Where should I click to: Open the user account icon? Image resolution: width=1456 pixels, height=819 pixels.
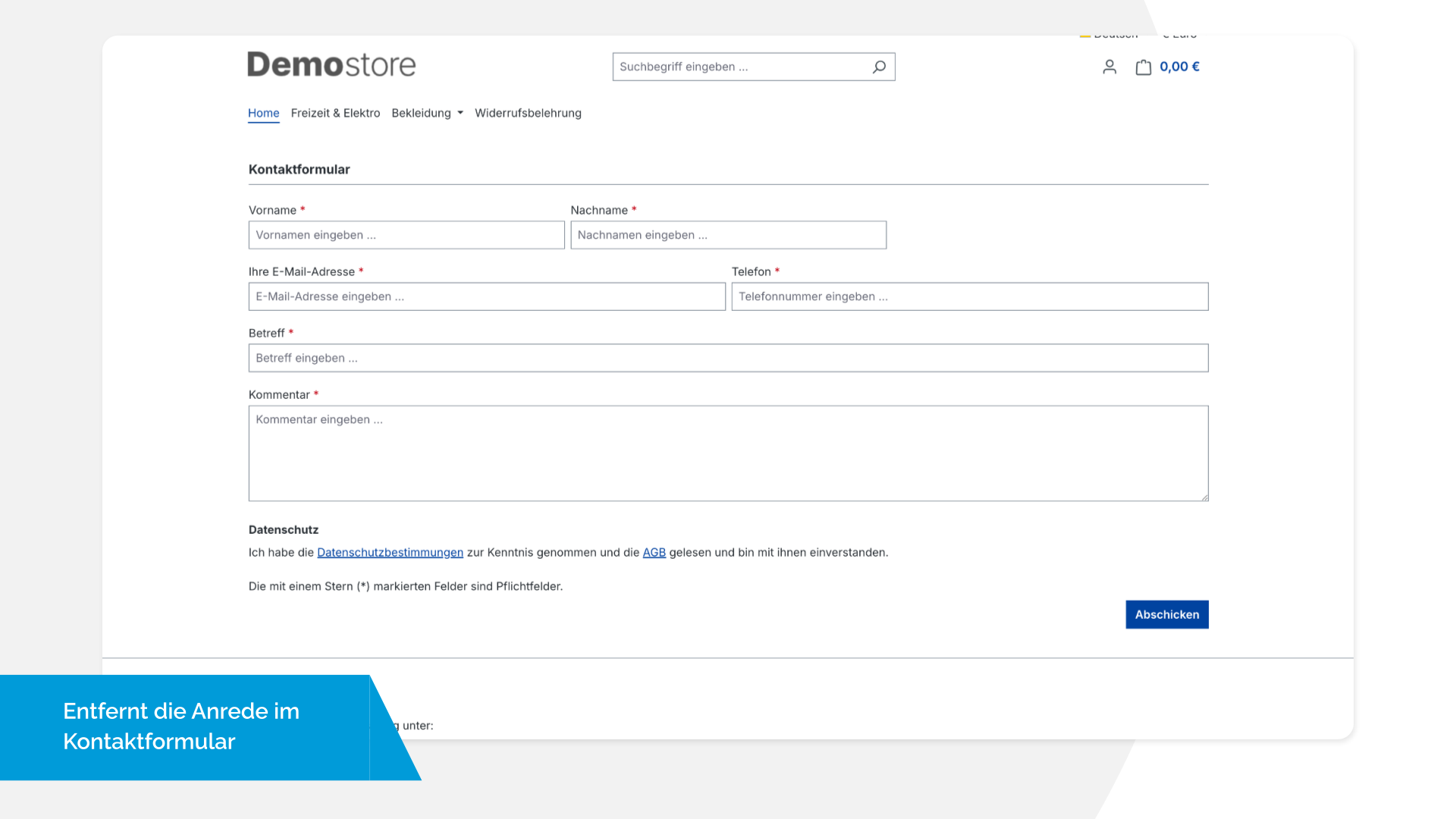coord(1109,67)
